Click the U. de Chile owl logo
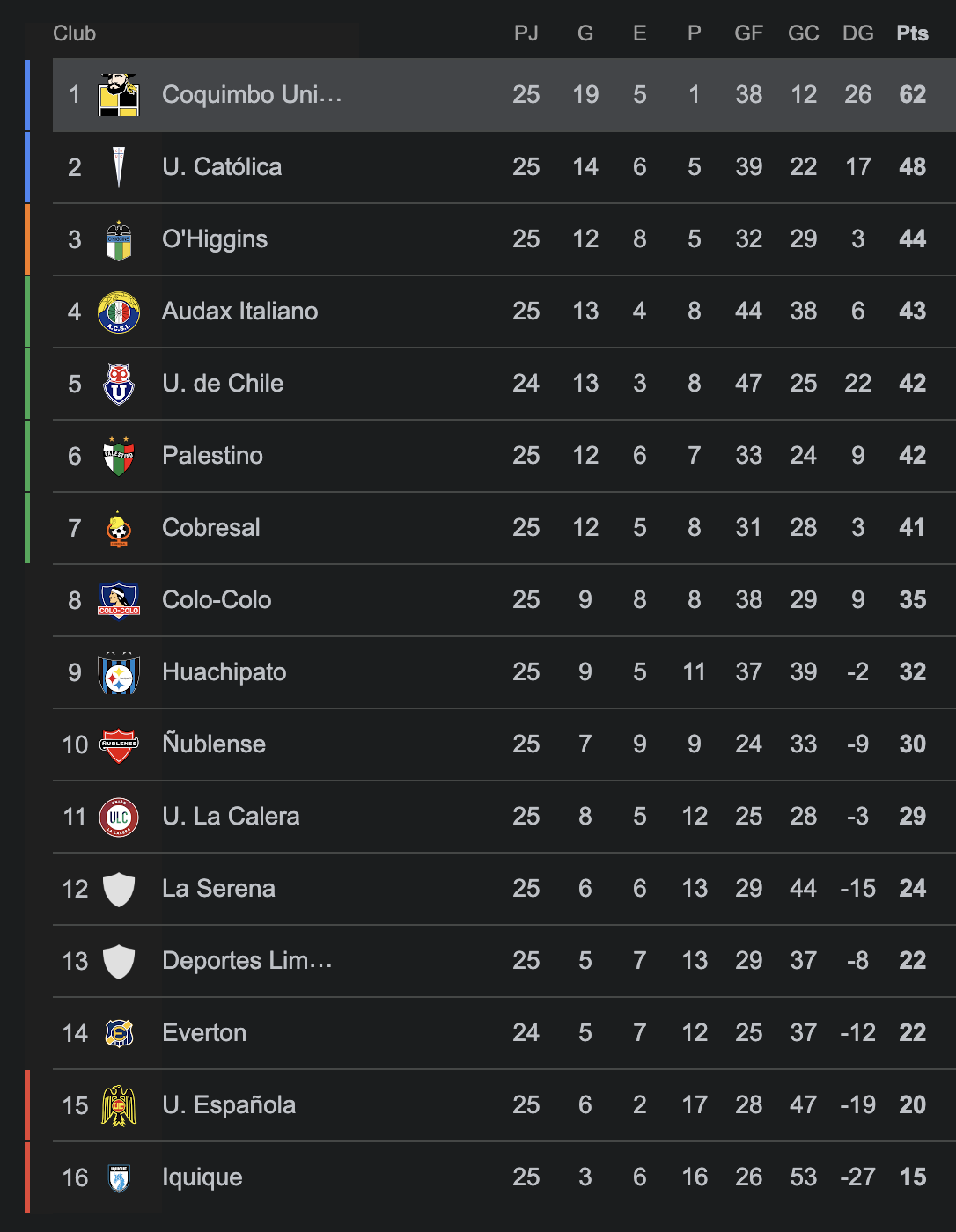The width and height of the screenshot is (956, 1232). [119, 384]
